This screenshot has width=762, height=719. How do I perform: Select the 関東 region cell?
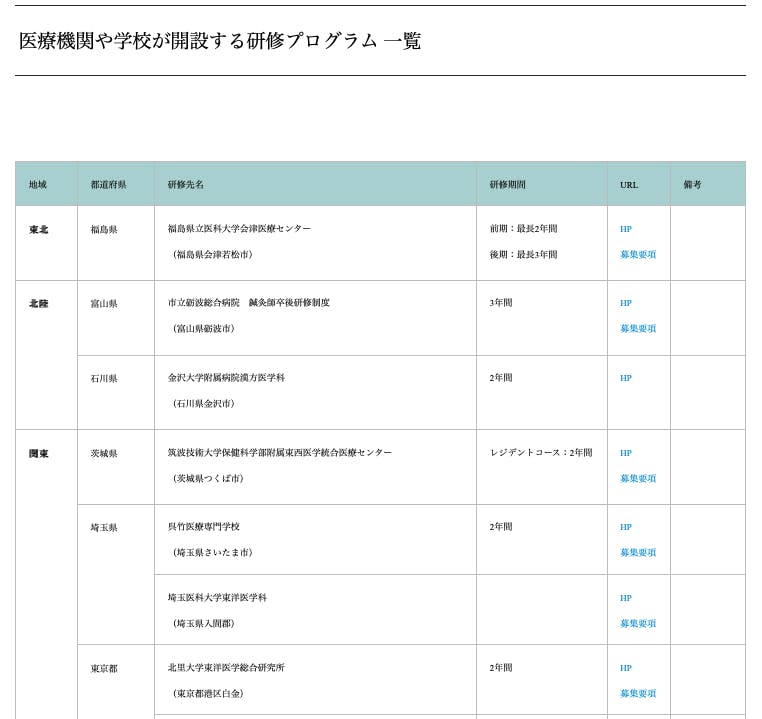38,454
